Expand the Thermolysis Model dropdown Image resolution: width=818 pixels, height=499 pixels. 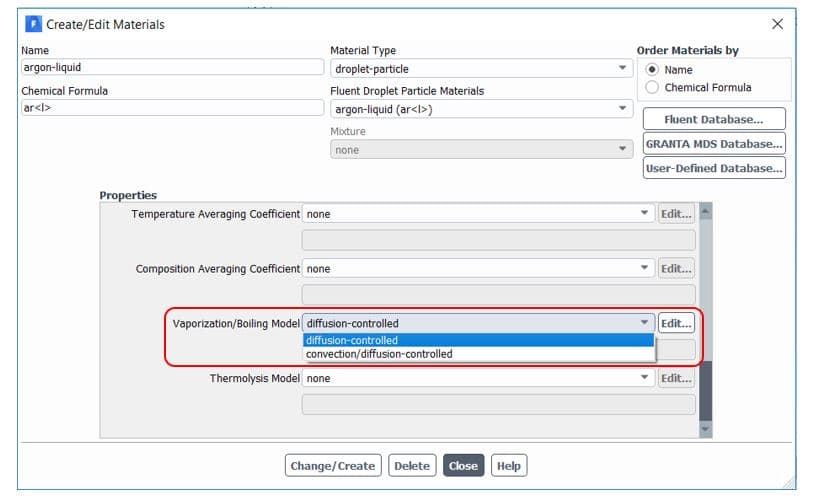478,379
